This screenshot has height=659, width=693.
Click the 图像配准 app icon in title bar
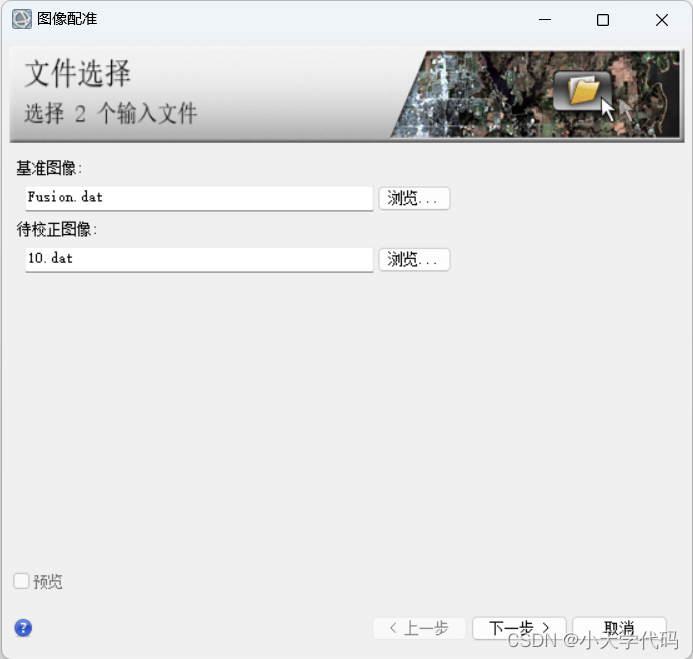click(x=22, y=19)
